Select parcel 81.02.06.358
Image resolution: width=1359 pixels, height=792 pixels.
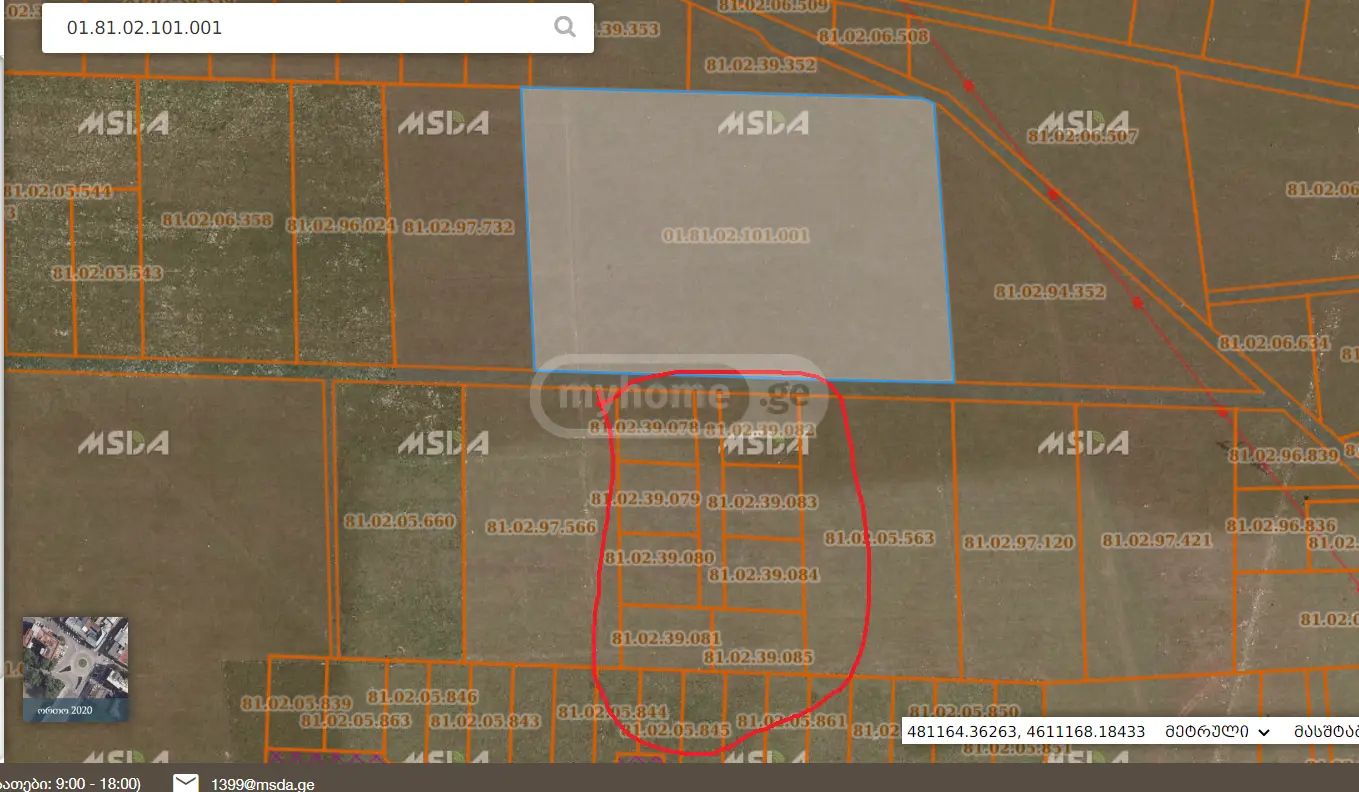coord(216,219)
